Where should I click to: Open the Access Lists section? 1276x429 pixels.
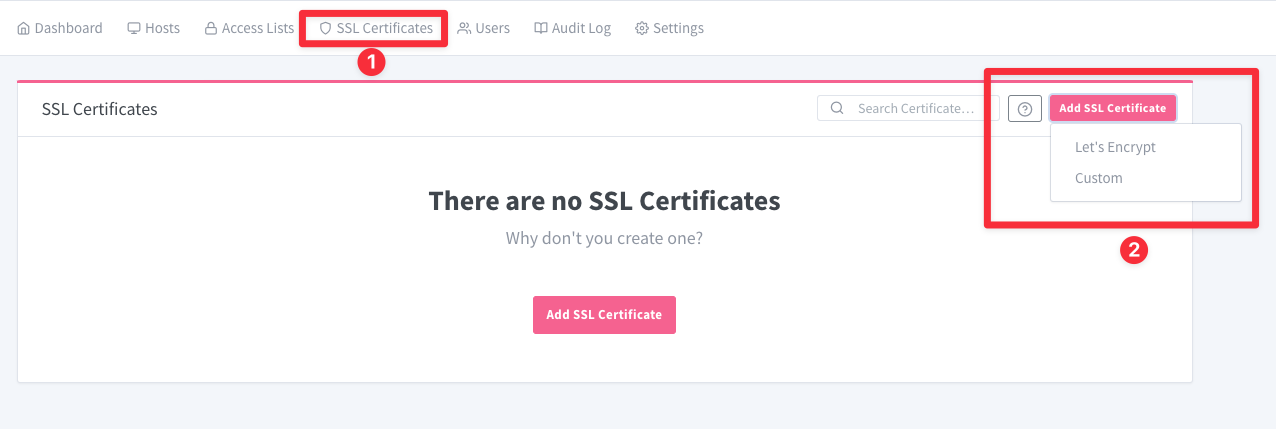tap(258, 28)
